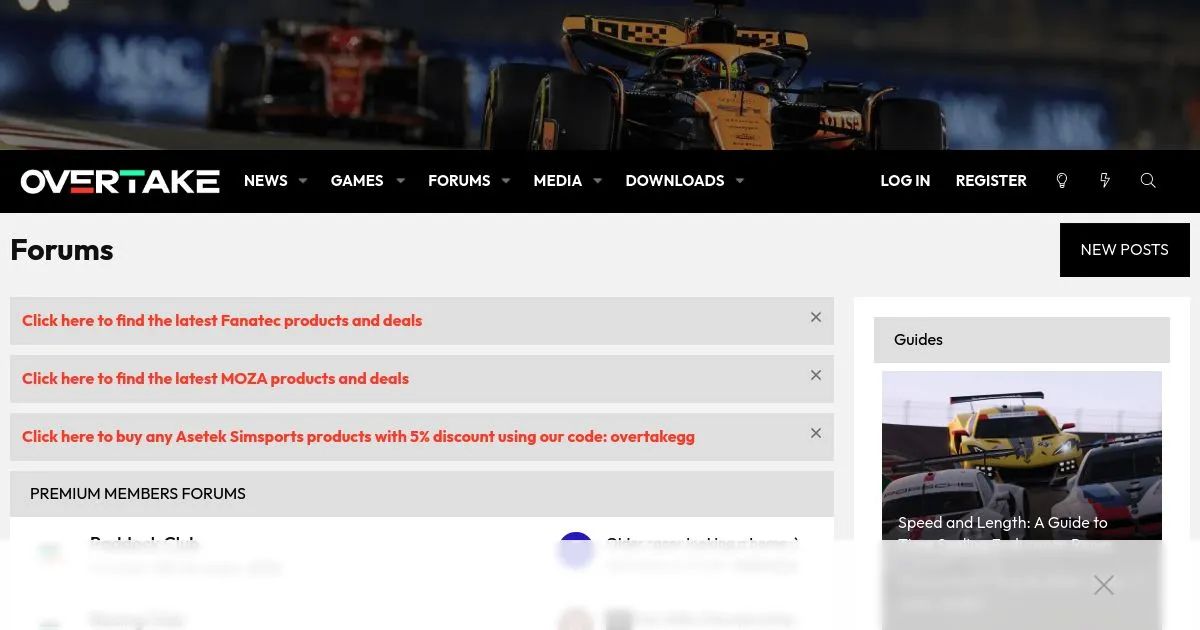Open the Games nav item
Screen dimensions: 1200x630
[357, 181]
